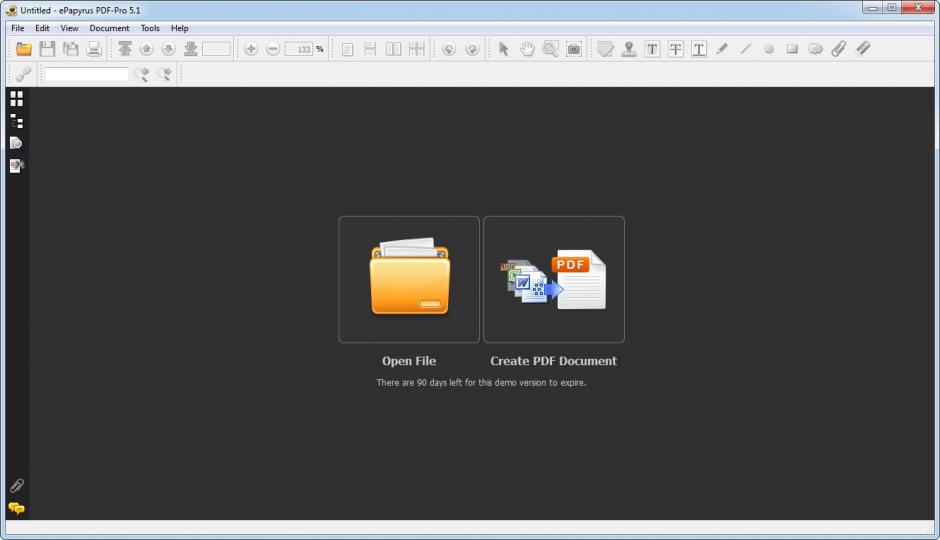
Task: Open the third sidebar panel with document icon
Action: coord(17,143)
